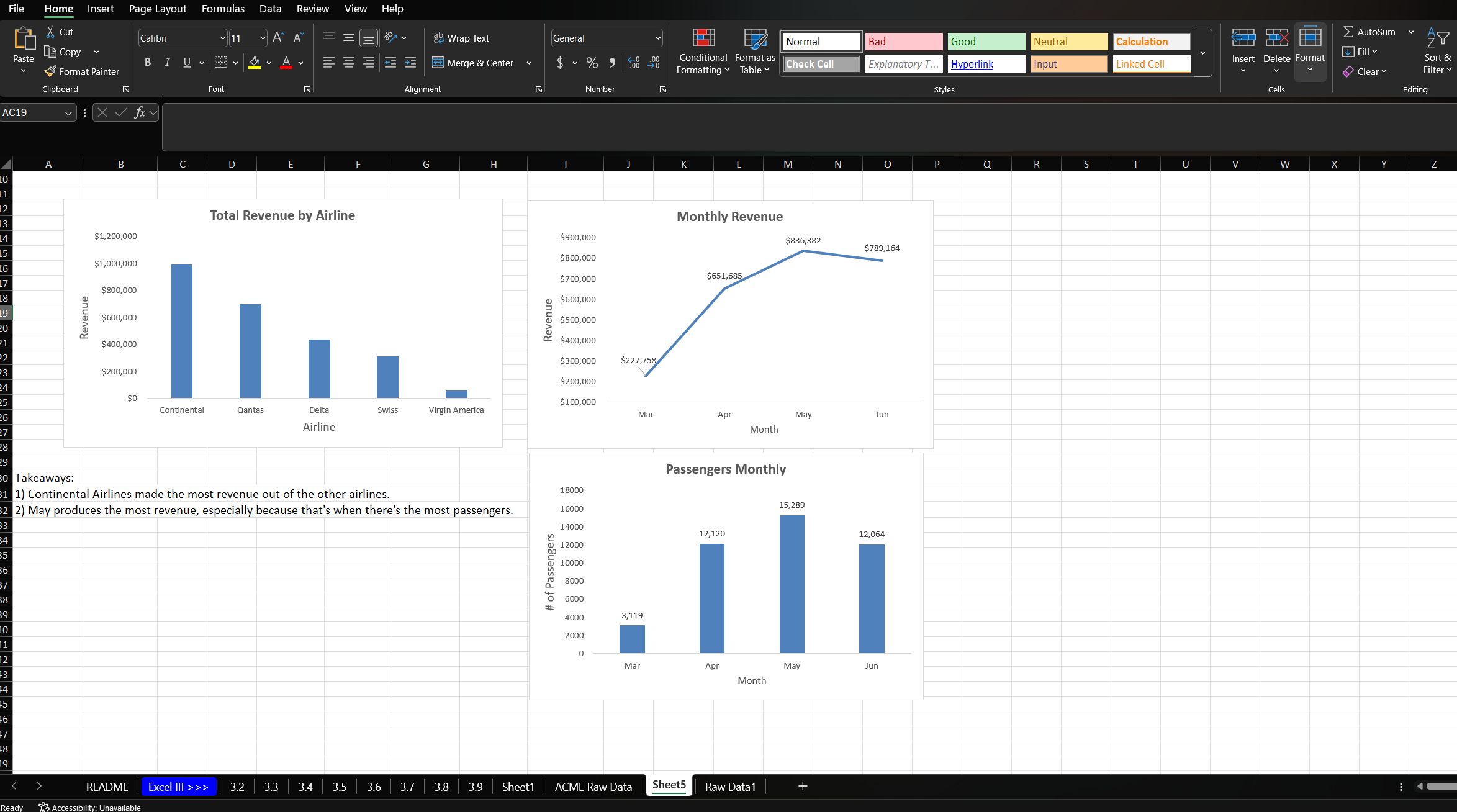Expand the Name Box dropdown arrow

tap(68, 112)
